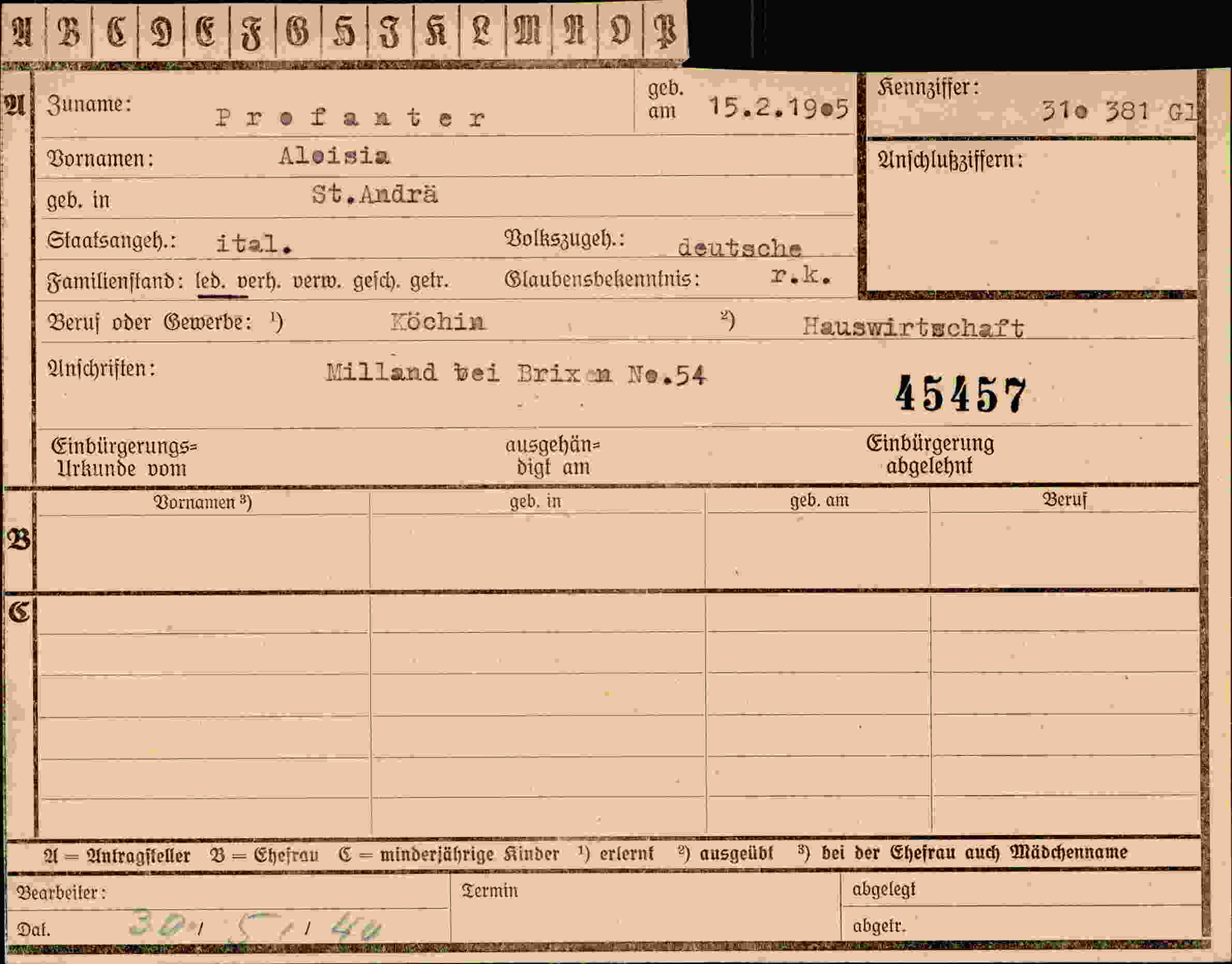
Task: Click the 'abgetr.' label
Action: click(x=879, y=926)
